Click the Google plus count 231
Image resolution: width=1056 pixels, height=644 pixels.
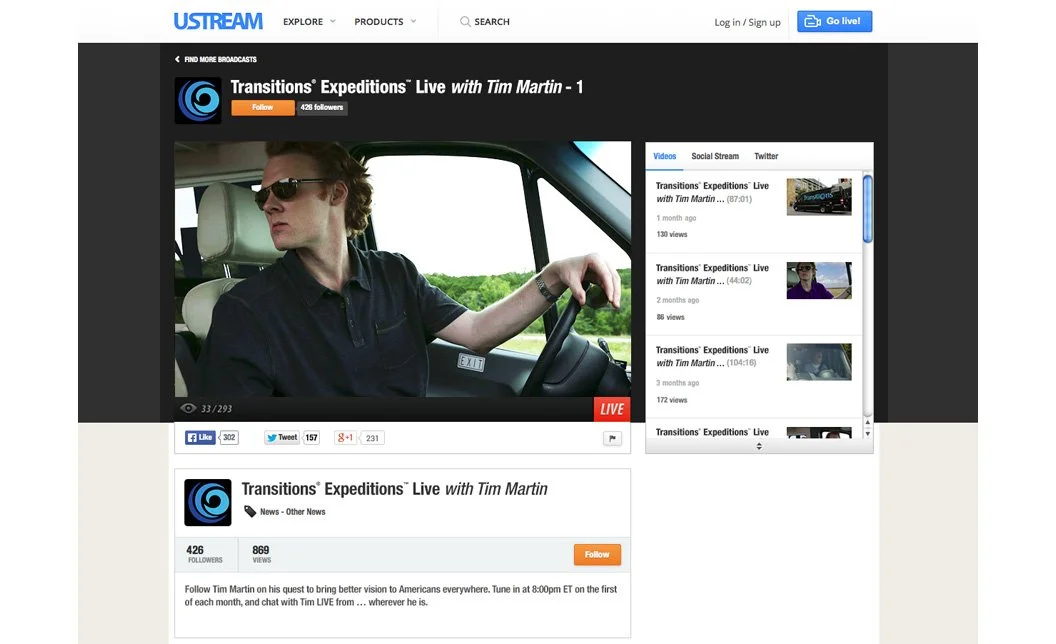372,438
